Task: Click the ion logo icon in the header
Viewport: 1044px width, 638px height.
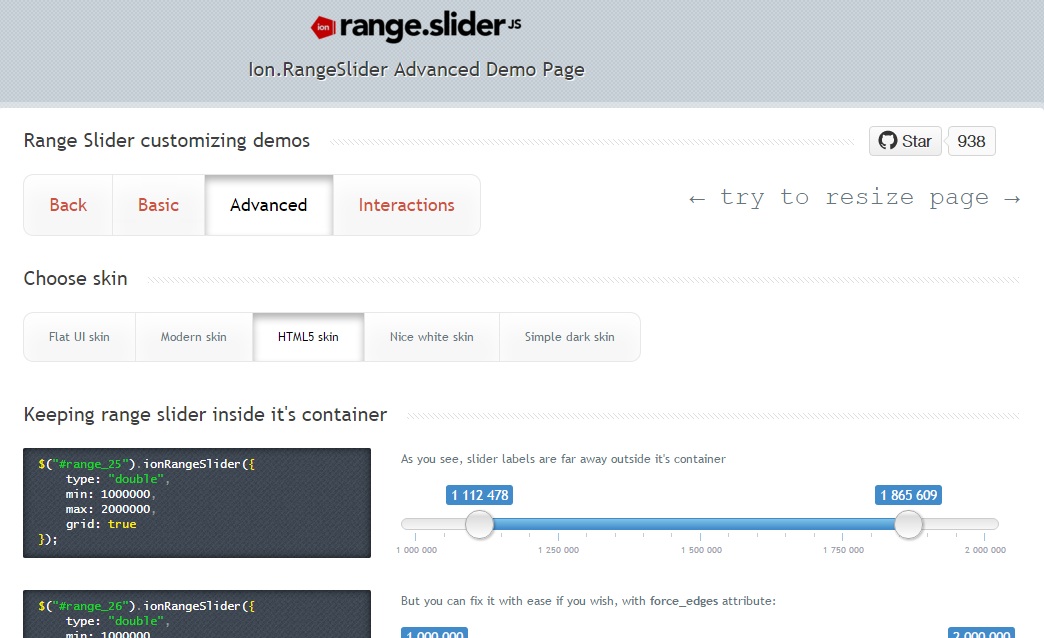Action: 322,27
